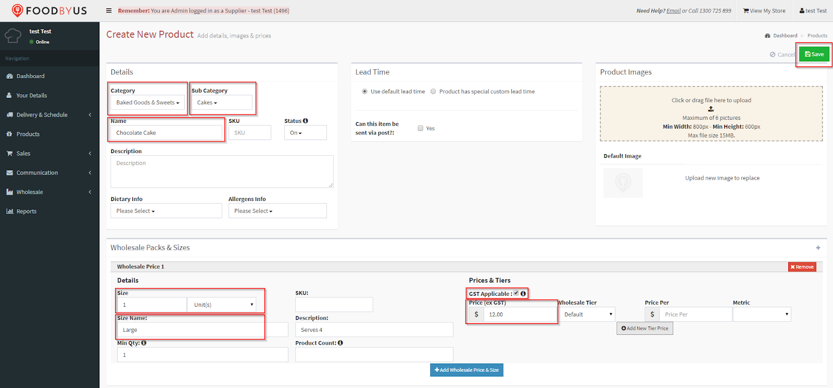
Task: Click the Name field with Chocolate Cake
Action: [166, 133]
